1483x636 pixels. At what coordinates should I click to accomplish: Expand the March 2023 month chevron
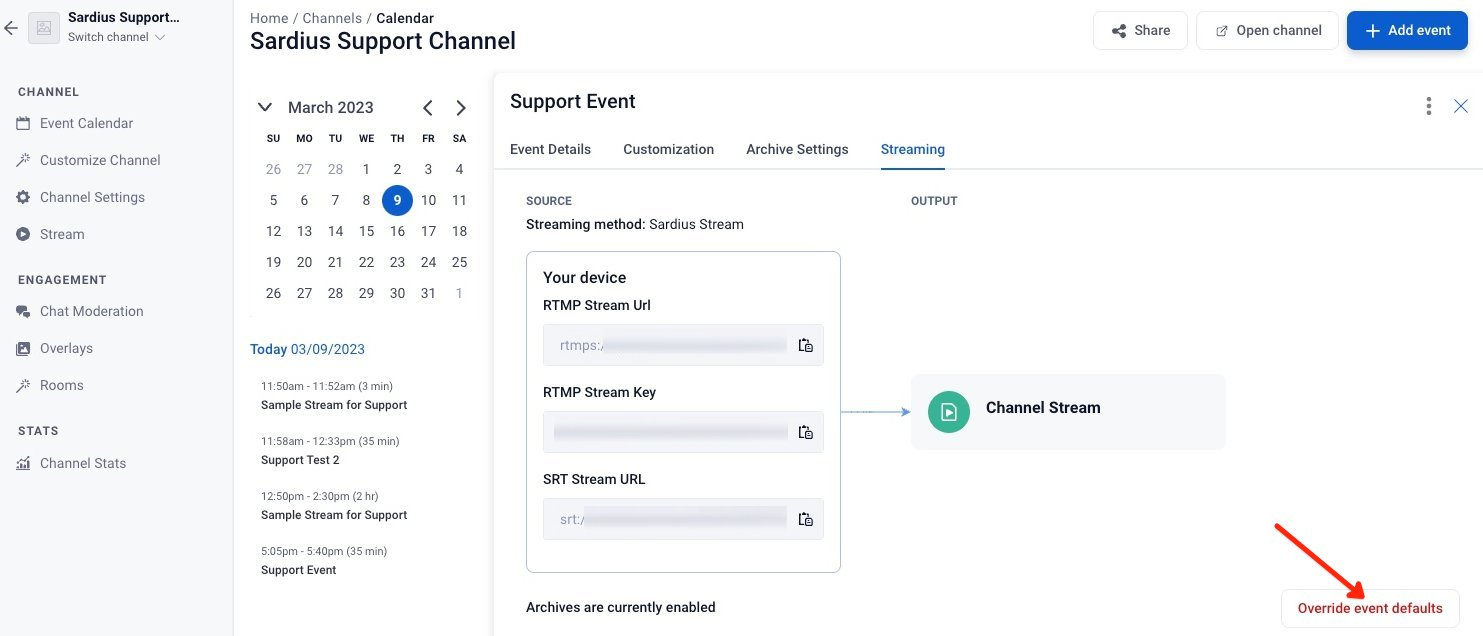tap(265, 107)
